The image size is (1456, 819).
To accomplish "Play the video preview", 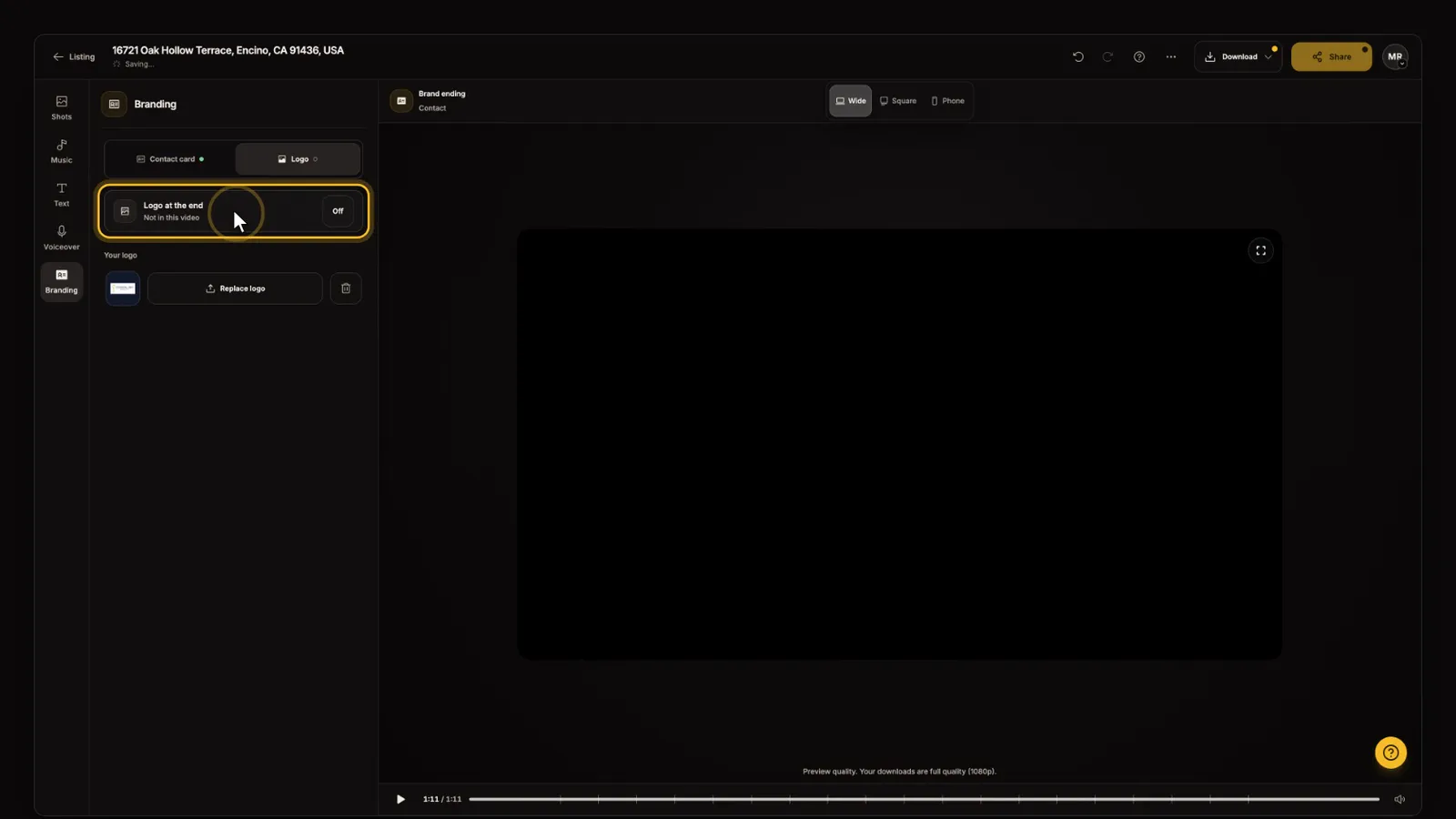I will click(400, 799).
